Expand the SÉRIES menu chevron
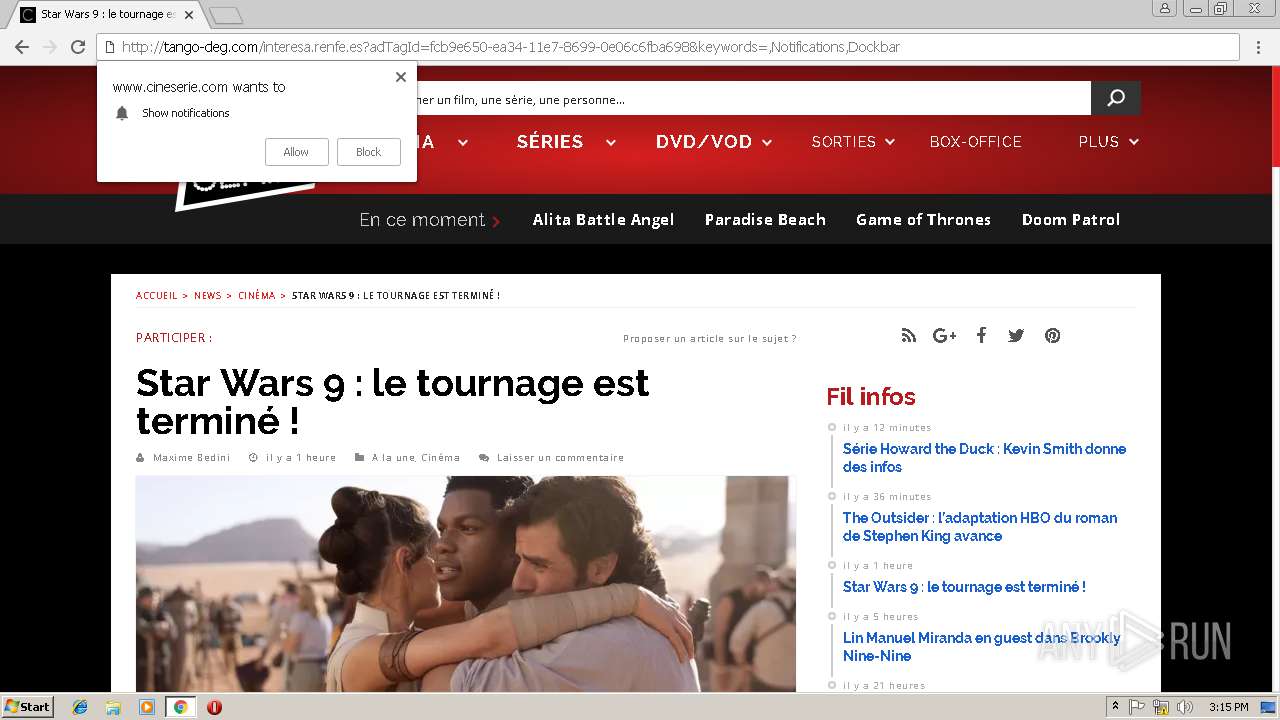The width and height of the screenshot is (1280, 720). (611, 143)
